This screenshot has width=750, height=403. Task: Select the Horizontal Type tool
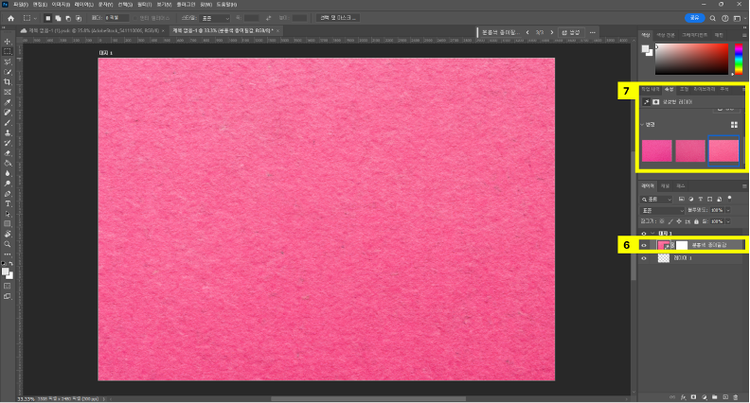click(x=7, y=204)
